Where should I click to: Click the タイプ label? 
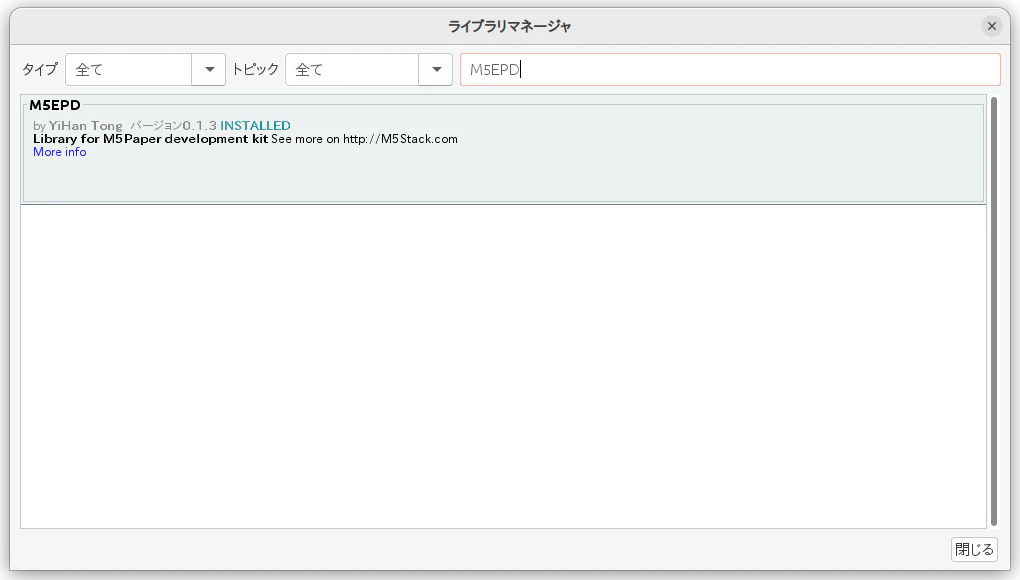click(40, 70)
